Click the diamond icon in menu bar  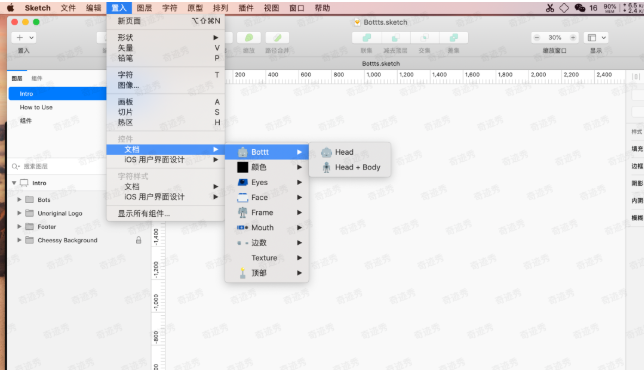(564, 8)
